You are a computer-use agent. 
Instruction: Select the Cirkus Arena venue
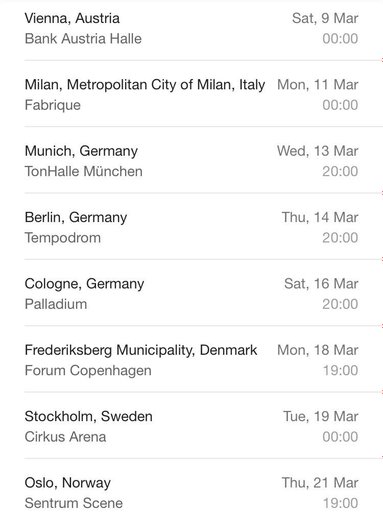[x=65, y=437]
